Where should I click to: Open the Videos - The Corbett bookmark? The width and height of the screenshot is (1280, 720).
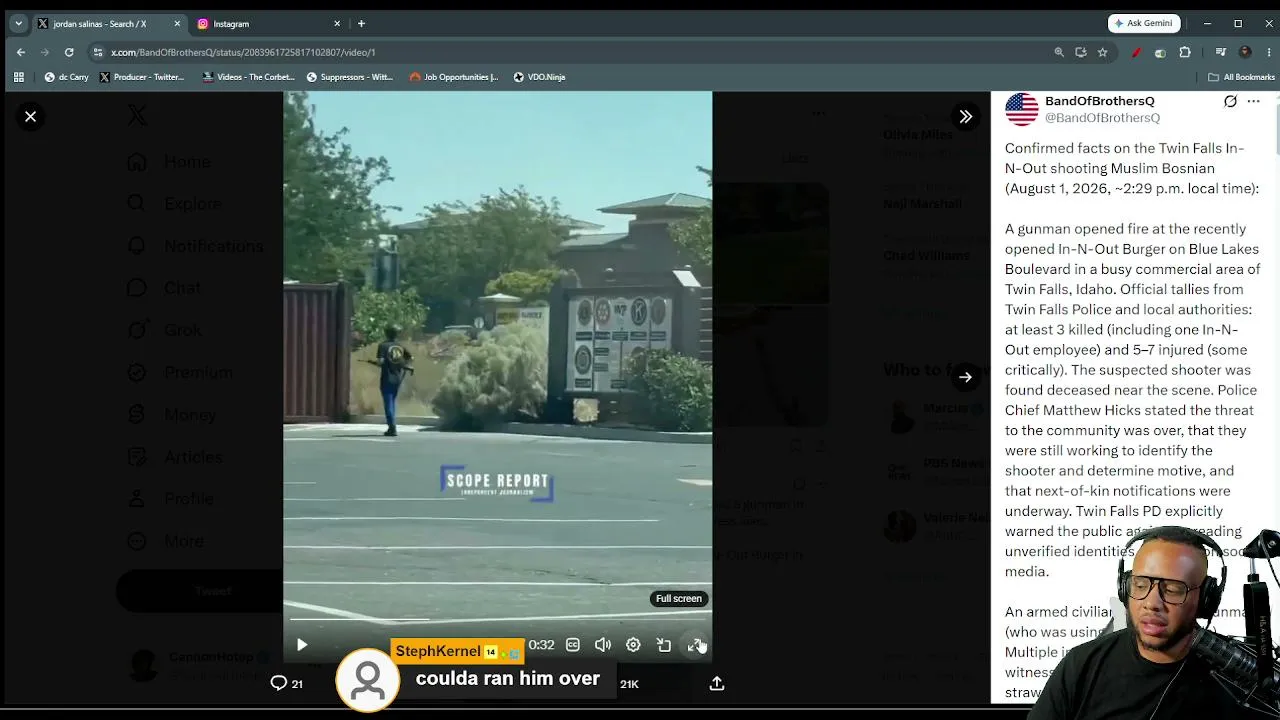(248, 77)
